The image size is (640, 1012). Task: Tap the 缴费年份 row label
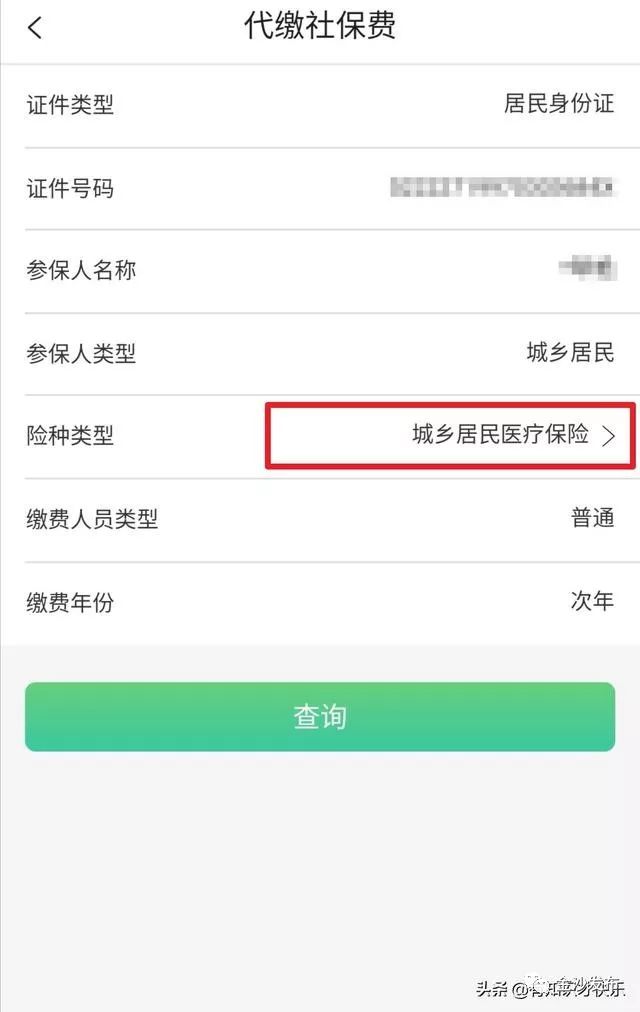point(70,602)
